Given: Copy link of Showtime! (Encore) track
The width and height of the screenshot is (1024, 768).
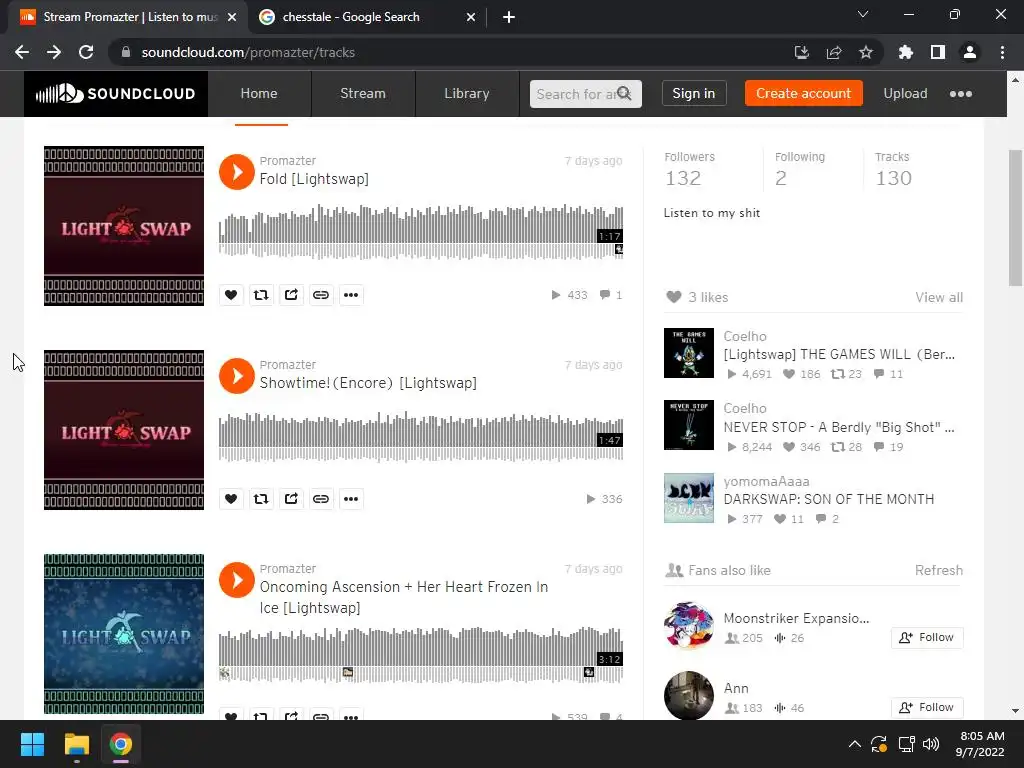Looking at the screenshot, I should pyautogui.click(x=321, y=499).
